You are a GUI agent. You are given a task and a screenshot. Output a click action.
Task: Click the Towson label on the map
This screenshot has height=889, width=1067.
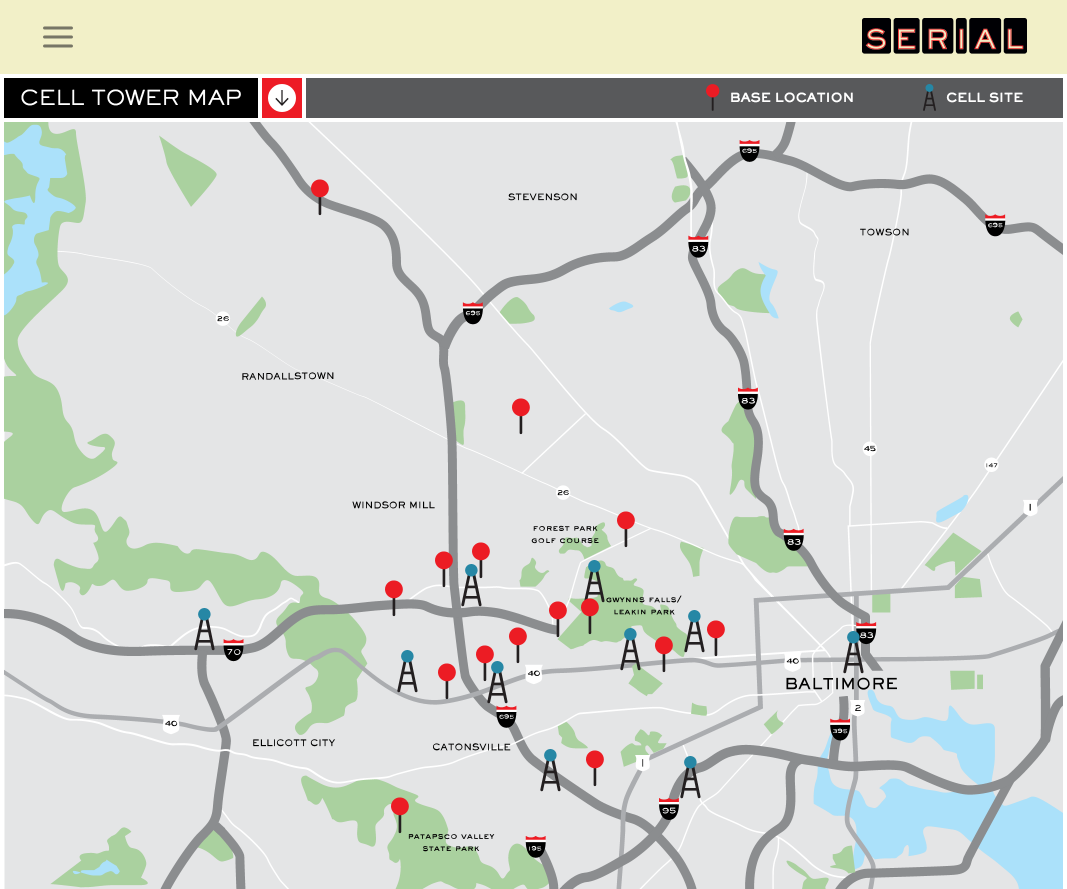[884, 232]
